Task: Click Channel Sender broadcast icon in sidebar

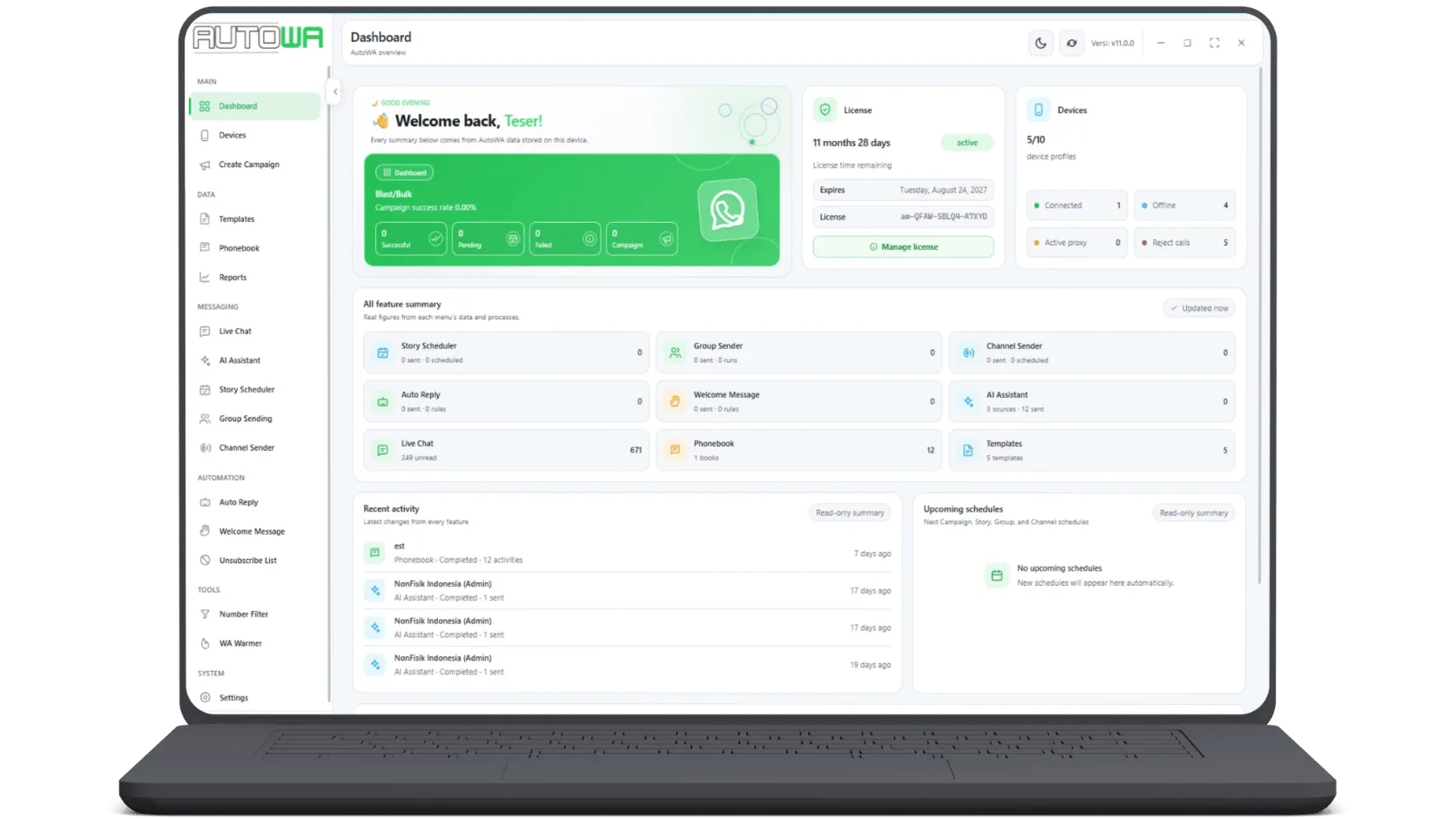Action: click(x=205, y=448)
